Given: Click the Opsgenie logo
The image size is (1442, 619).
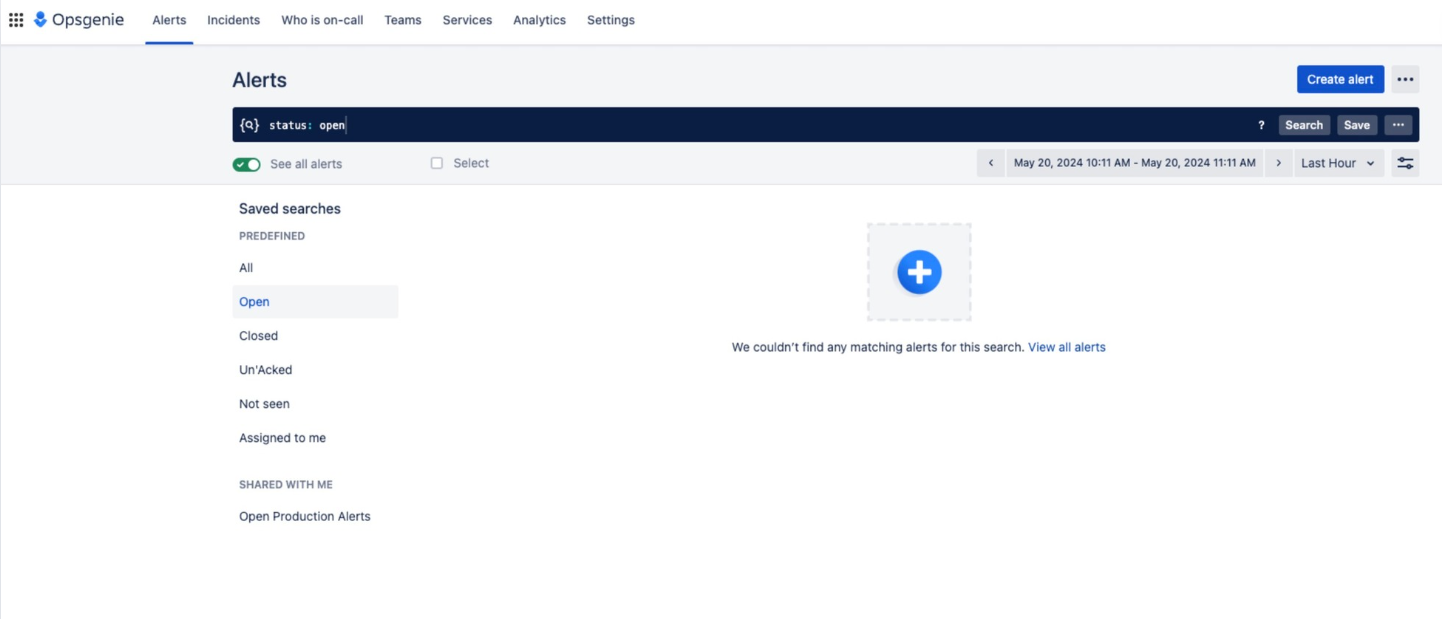Looking at the screenshot, I should tap(79, 20).
